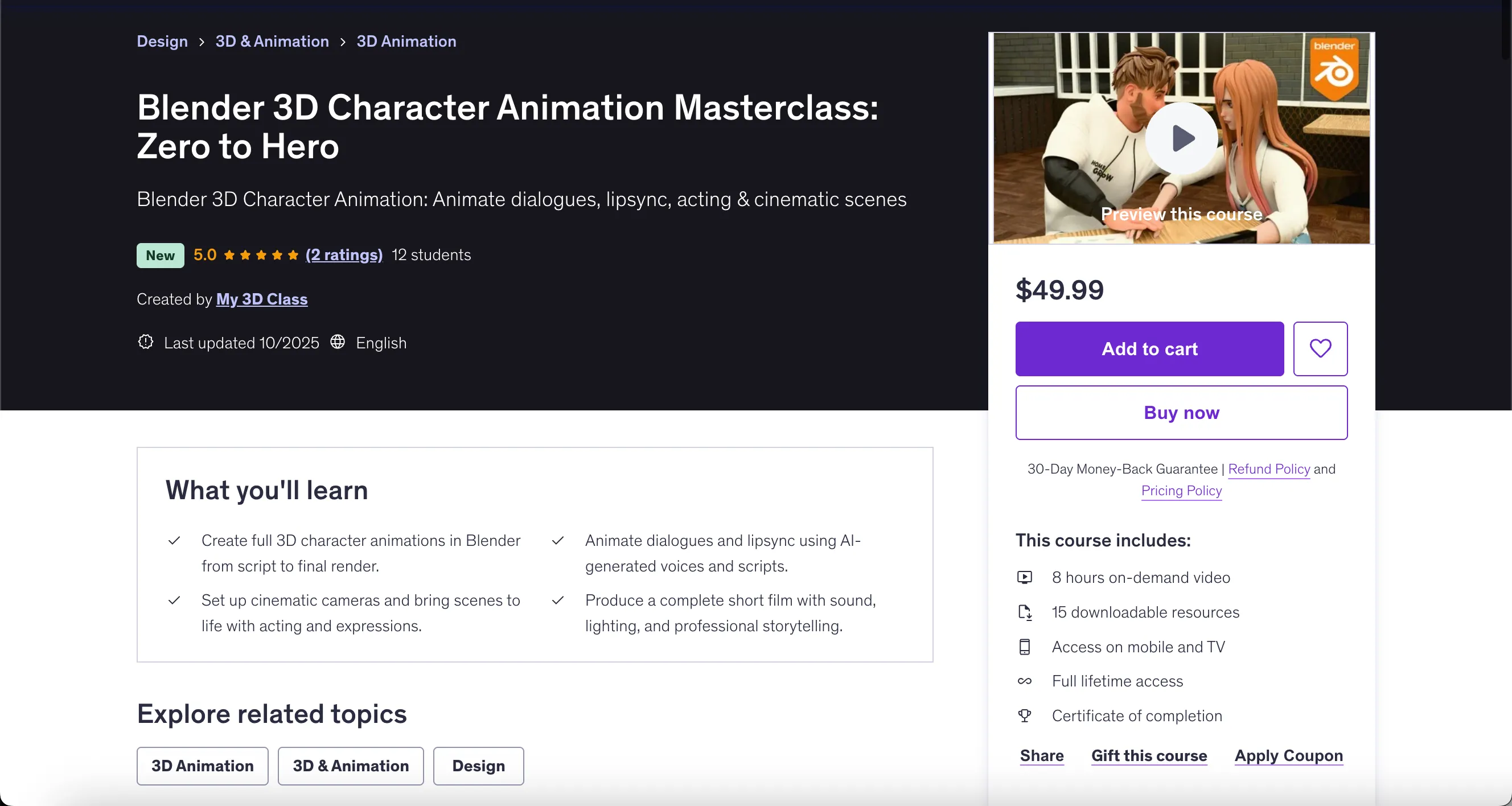Open the 2 ratings link
Viewport: 1512px width, 806px height.
[344, 255]
